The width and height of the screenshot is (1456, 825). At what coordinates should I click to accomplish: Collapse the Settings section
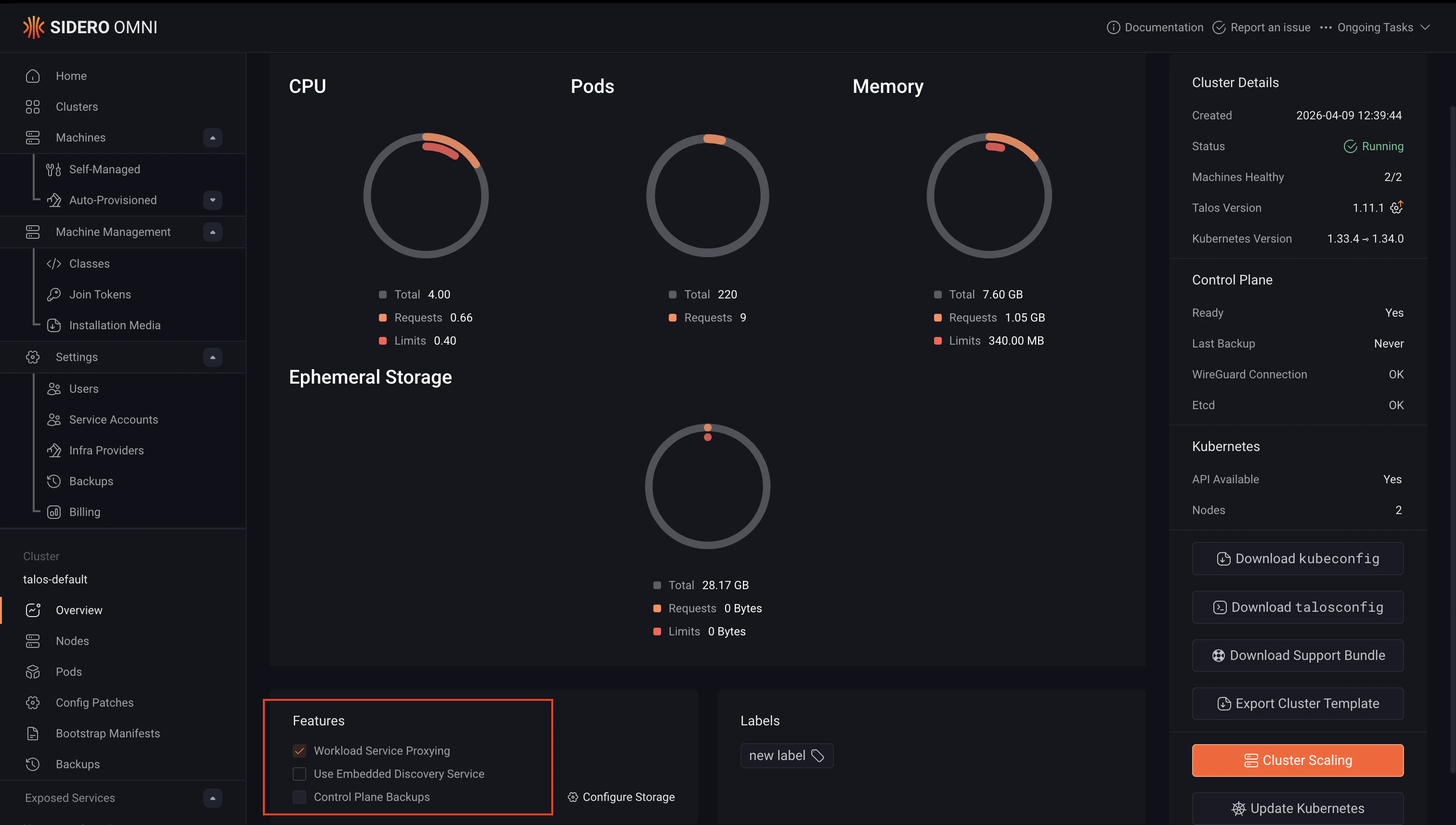[x=212, y=357]
